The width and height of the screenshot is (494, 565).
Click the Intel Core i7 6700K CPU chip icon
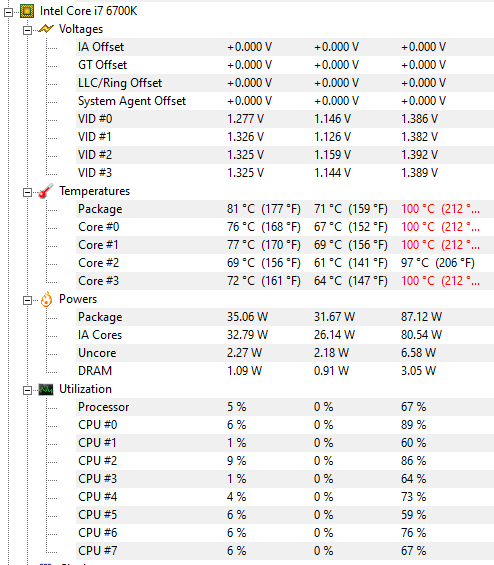[27, 11]
